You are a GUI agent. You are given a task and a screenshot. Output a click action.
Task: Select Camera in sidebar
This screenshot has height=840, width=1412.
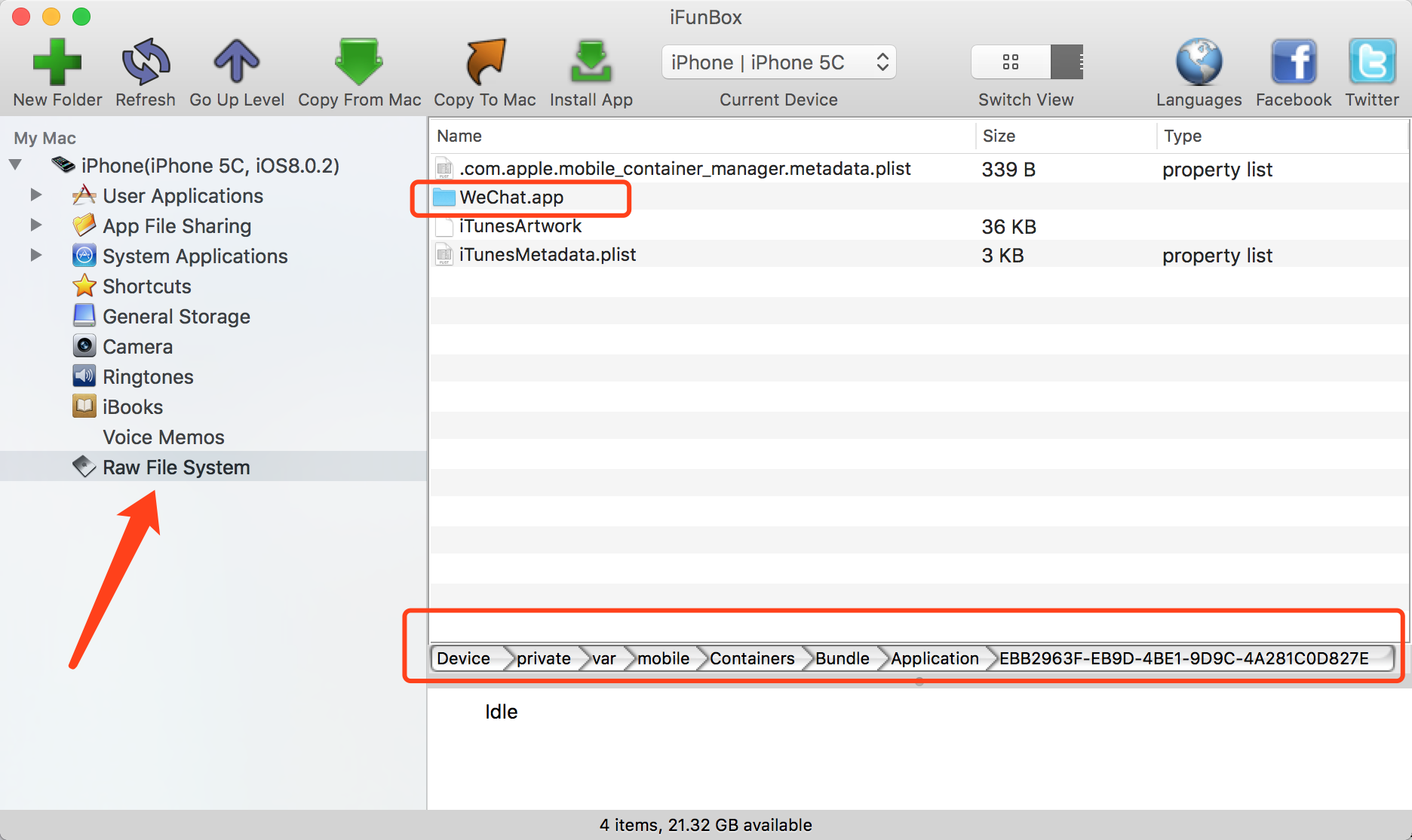click(137, 347)
